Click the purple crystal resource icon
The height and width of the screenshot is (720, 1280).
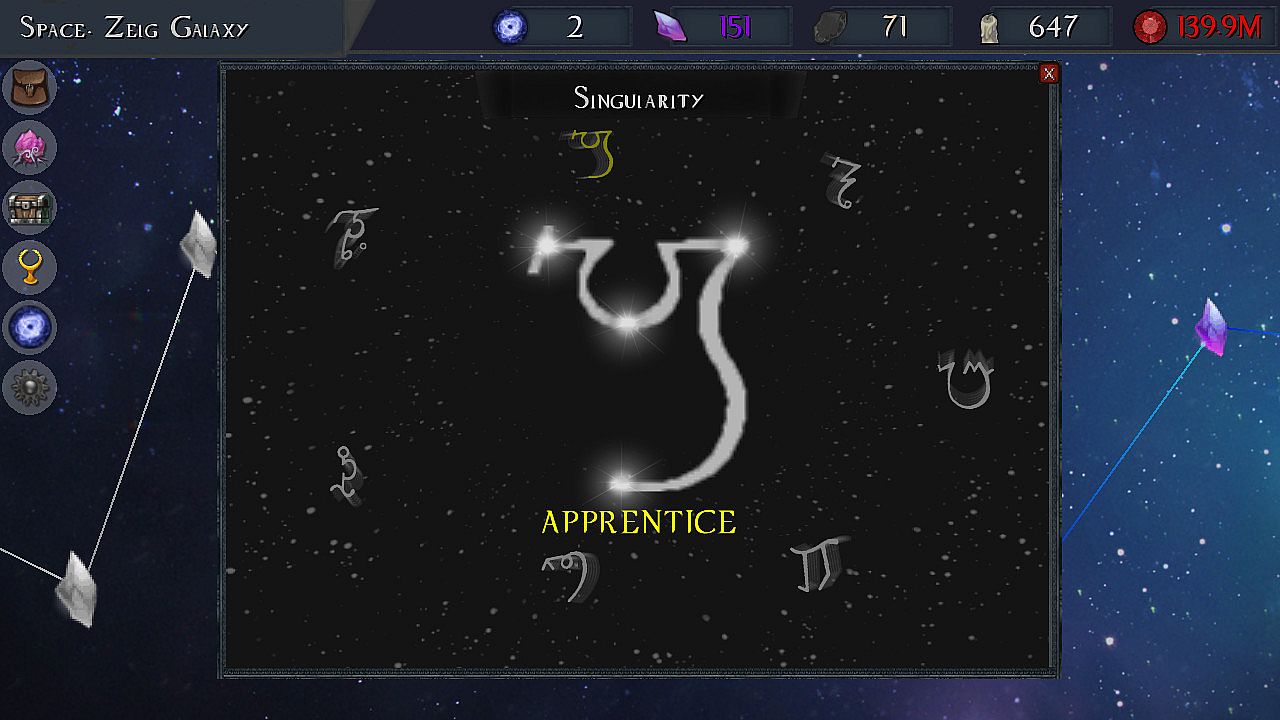coord(669,27)
